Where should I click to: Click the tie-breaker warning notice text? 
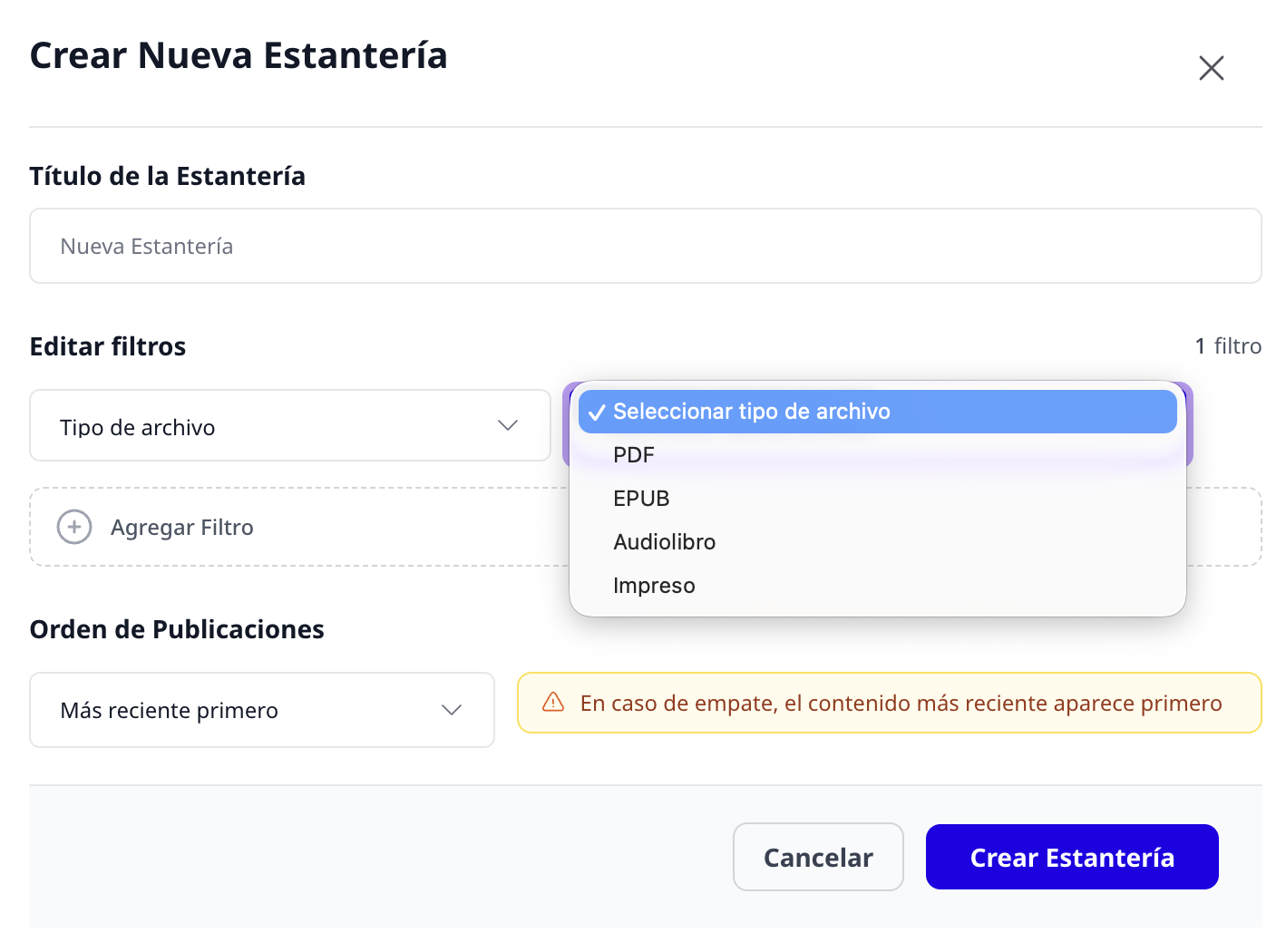coord(901,704)
